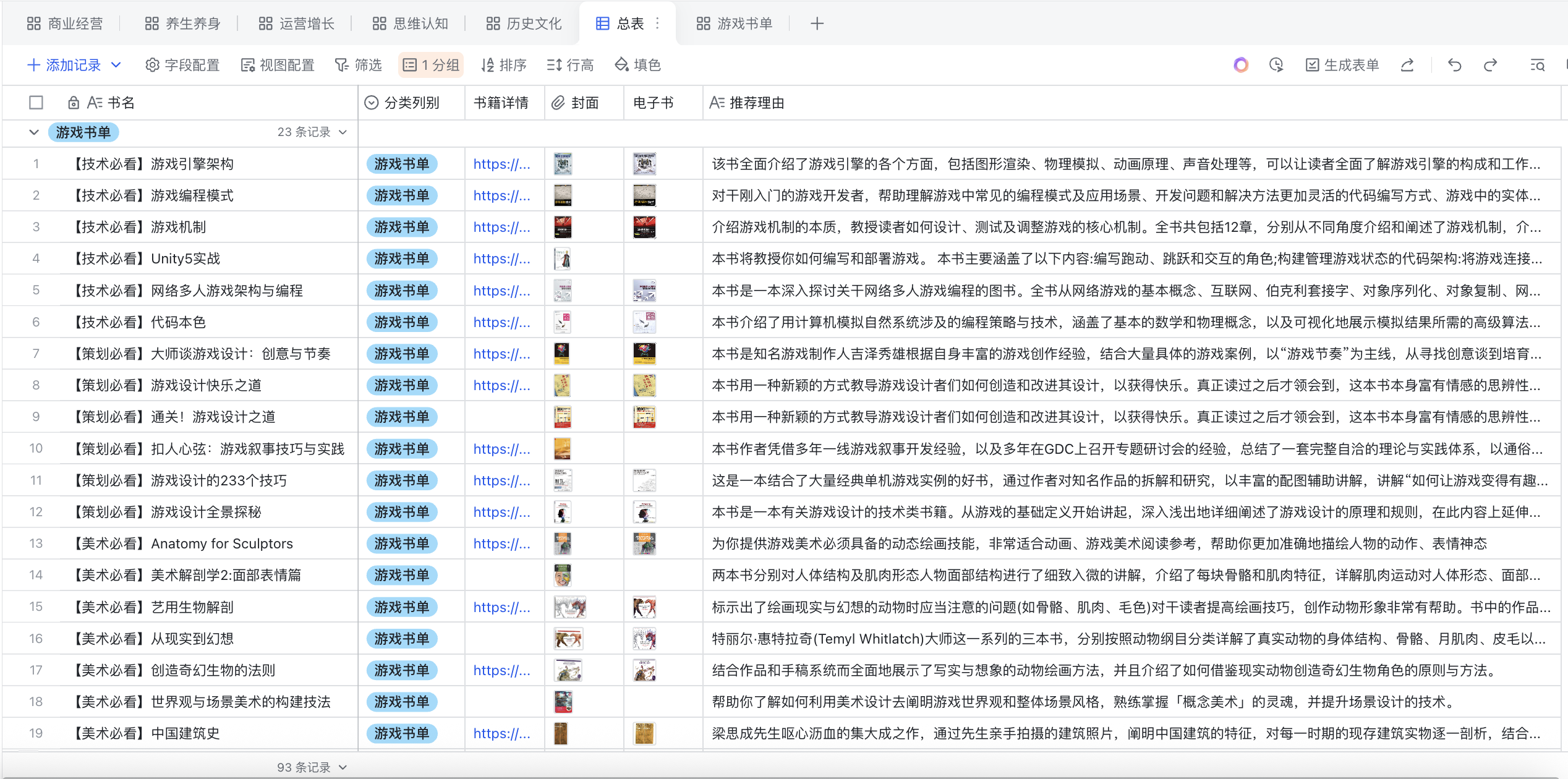
Task: Open the cover thumbnail of 代码本色
Action: (562, 322)
